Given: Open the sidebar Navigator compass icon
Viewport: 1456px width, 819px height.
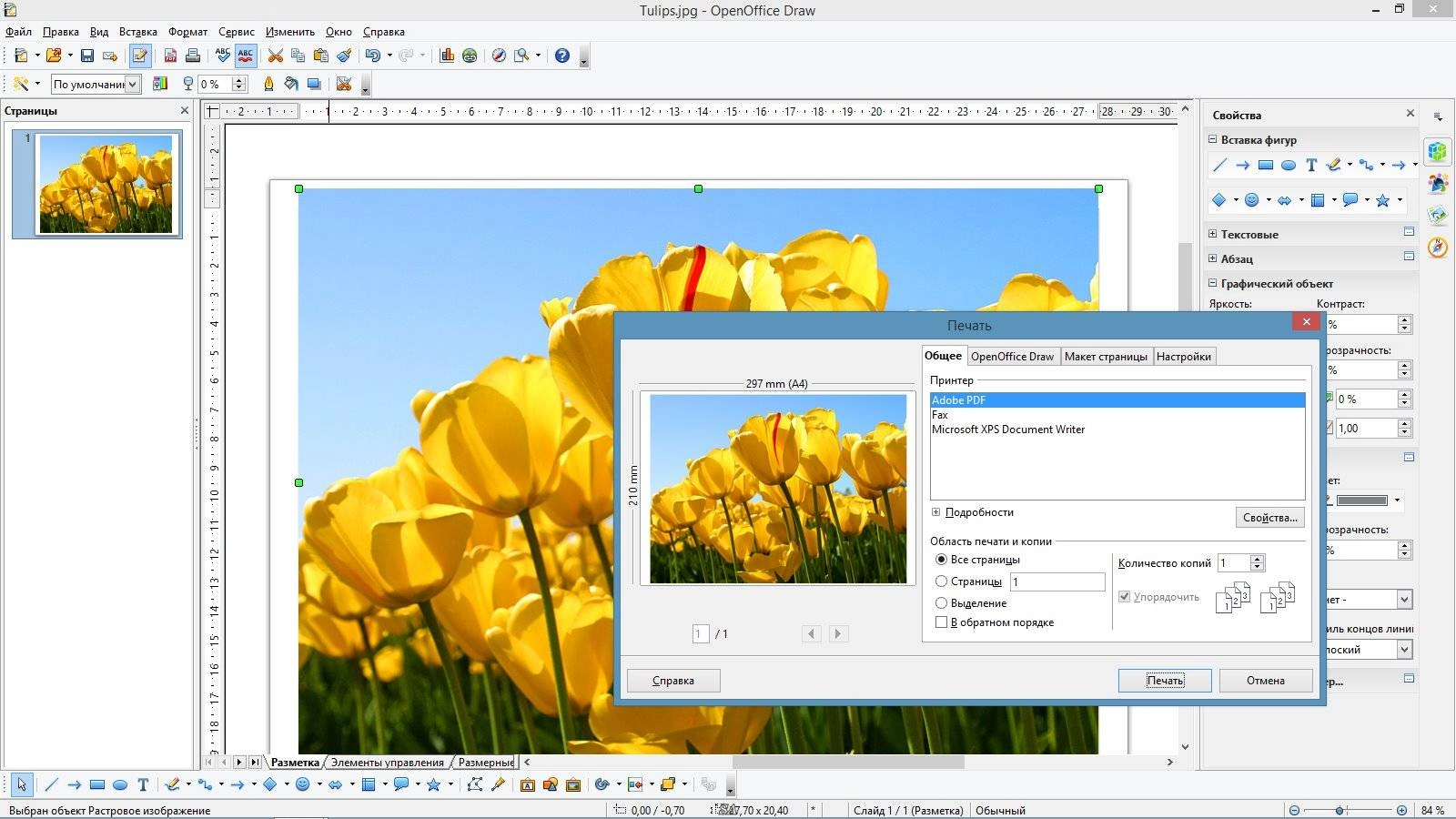Looking at the screenshot, I should click(1438, 247).
